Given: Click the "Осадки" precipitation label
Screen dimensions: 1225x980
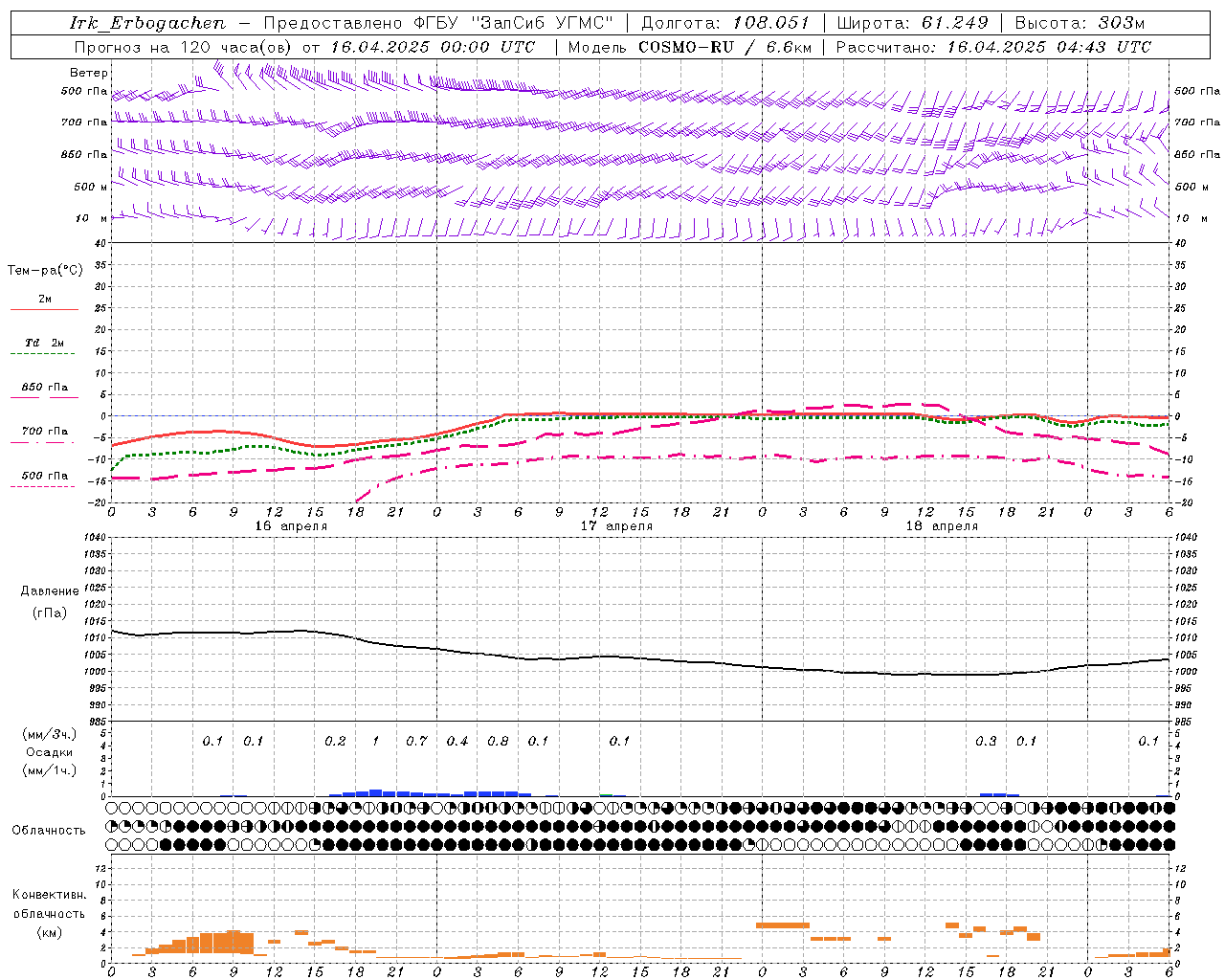Looking at the screenshot, I should [x=50, y=752].
